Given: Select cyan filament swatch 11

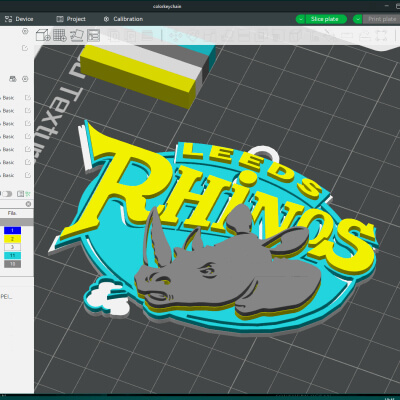Looking at the screenshot, I should pyautogui.click(x=12, y=255).
